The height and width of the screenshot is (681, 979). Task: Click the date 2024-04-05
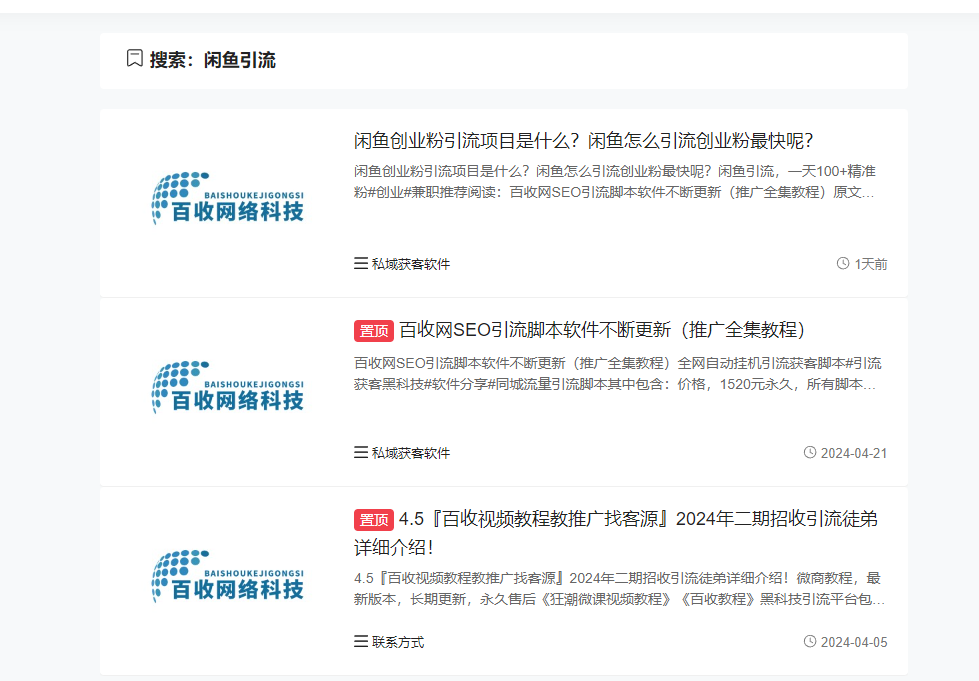point(854,642)
